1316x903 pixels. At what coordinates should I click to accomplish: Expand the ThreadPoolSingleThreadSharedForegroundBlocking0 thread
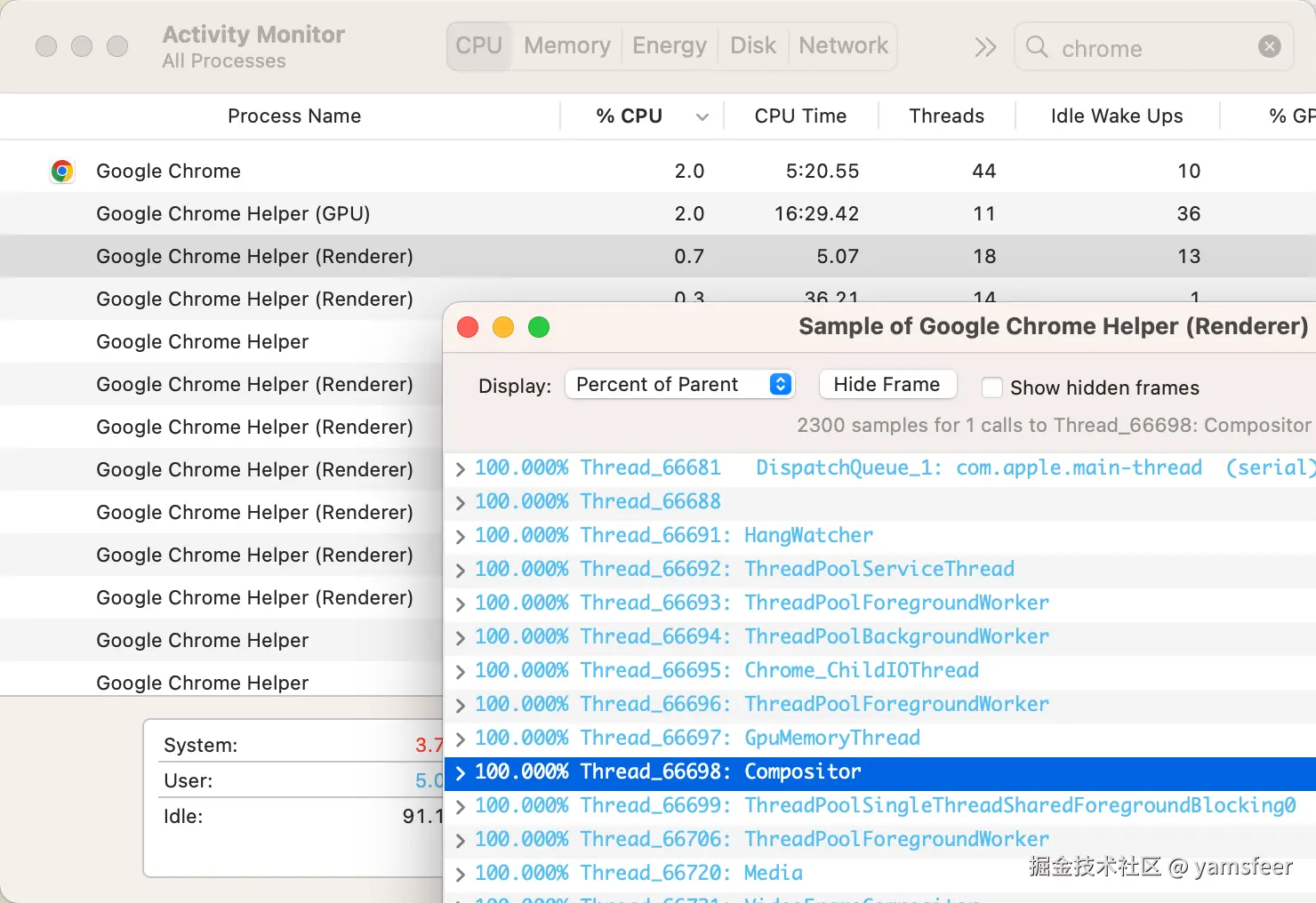coord(460,806)
